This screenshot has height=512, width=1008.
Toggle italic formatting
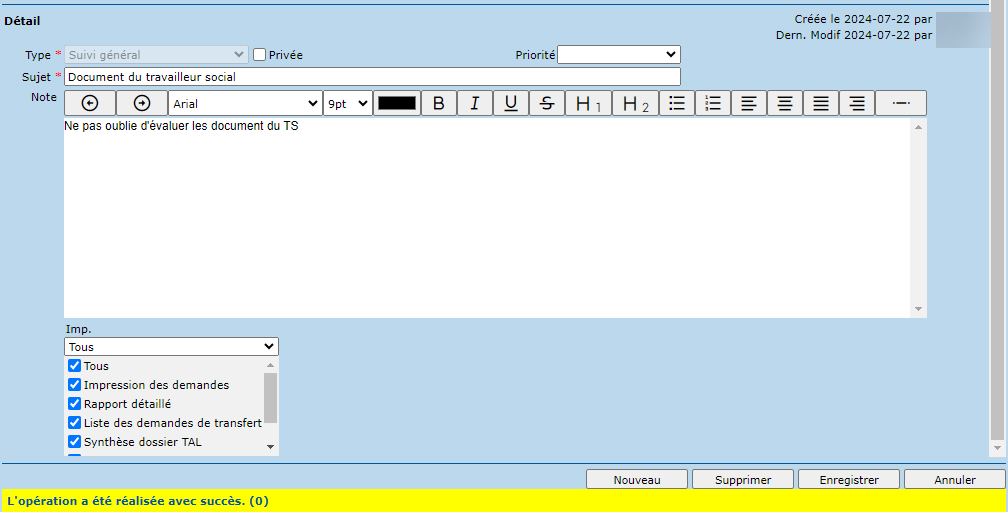coord(475,103)
